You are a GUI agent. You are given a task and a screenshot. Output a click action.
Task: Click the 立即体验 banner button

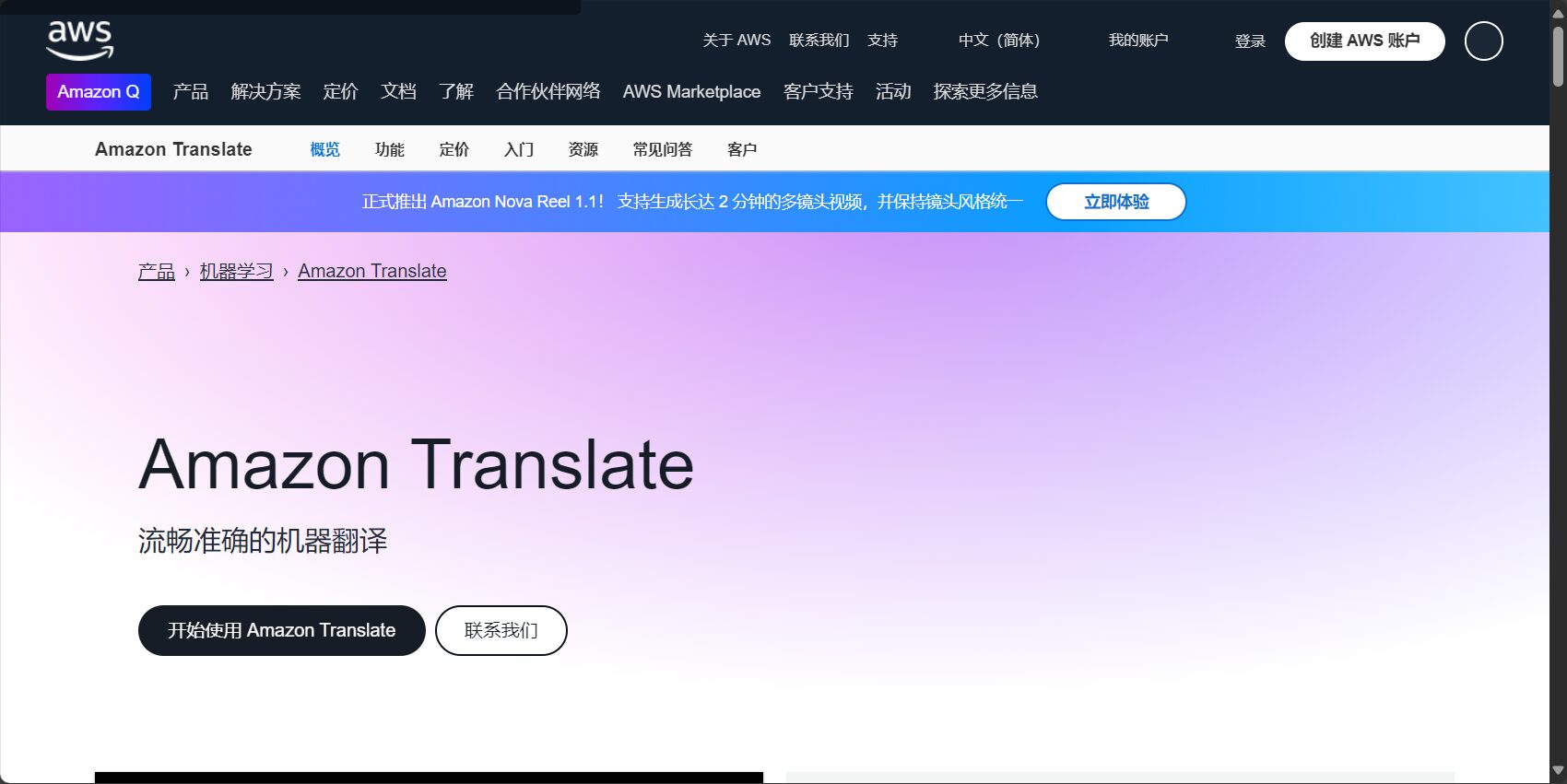coord(1116,202)
